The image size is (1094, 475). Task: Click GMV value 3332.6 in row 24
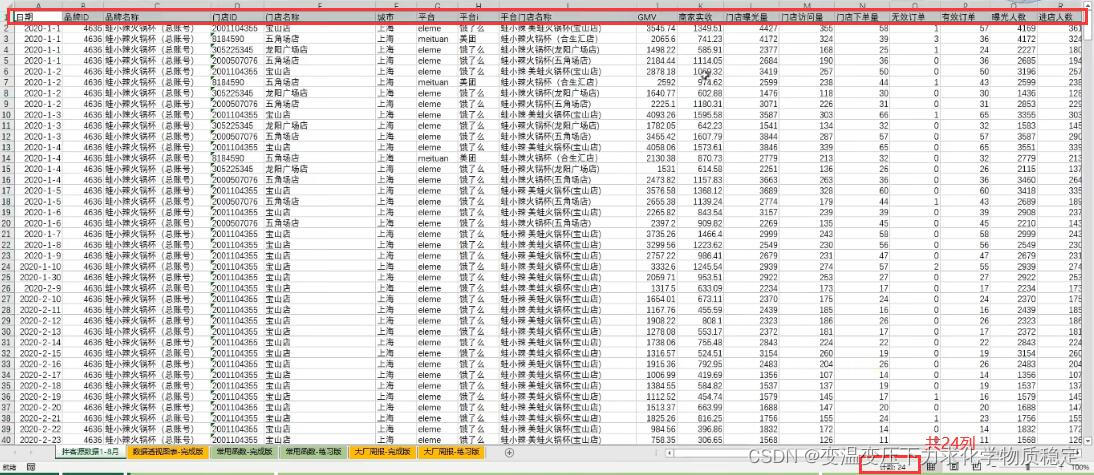click(656, 266)
